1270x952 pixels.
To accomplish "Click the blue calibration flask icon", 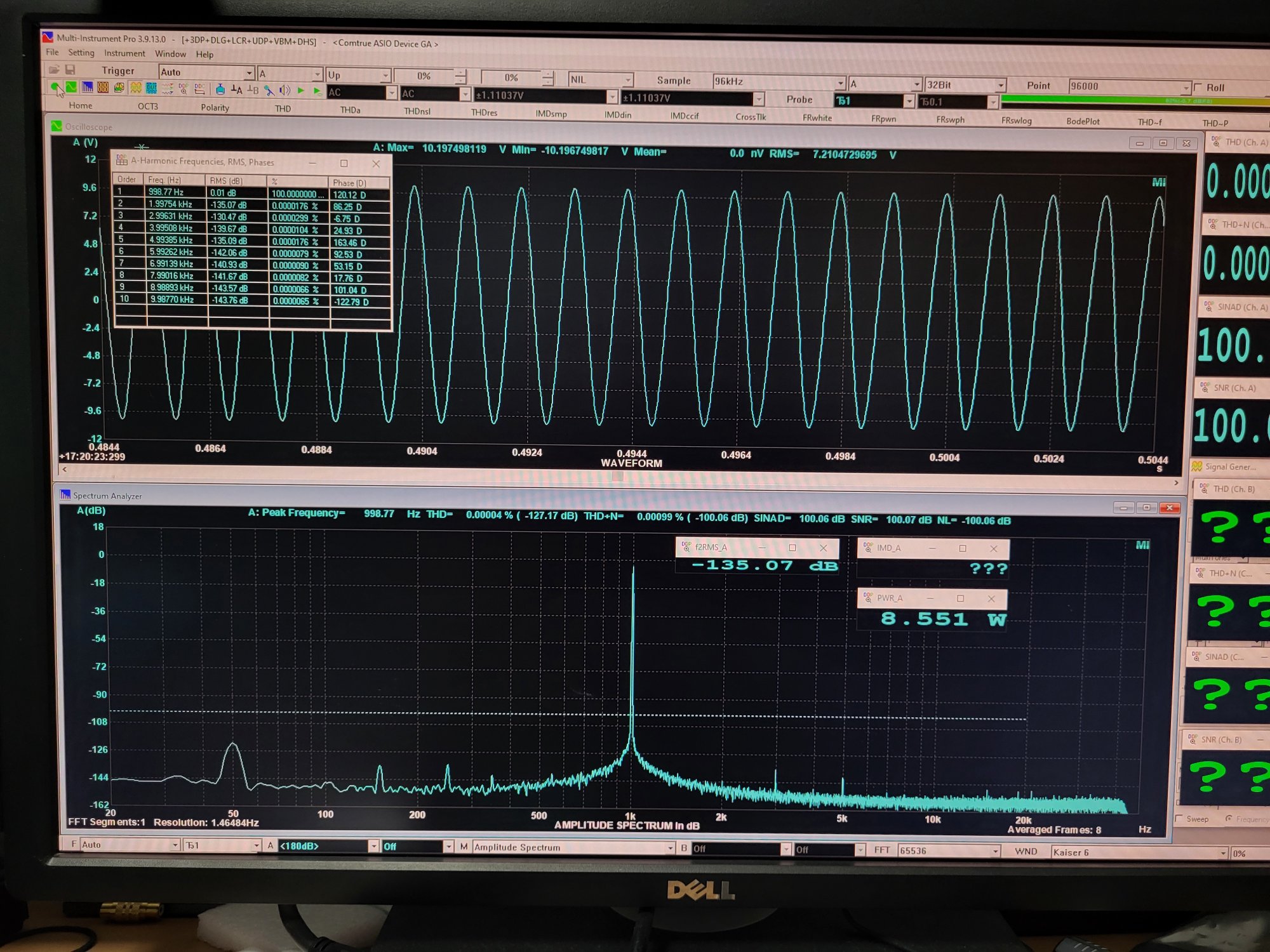I will (x=220, y=89).
